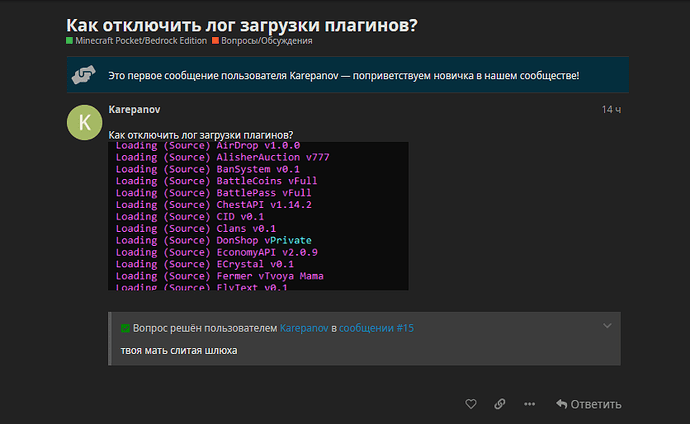Click the reply arrow icon
This screenshot has height=424, width=690.
click(562, 404)
